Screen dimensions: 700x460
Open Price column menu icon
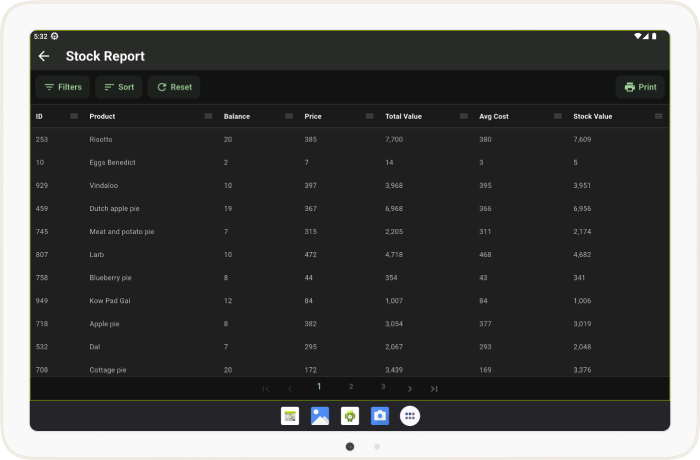pos(370,116)
